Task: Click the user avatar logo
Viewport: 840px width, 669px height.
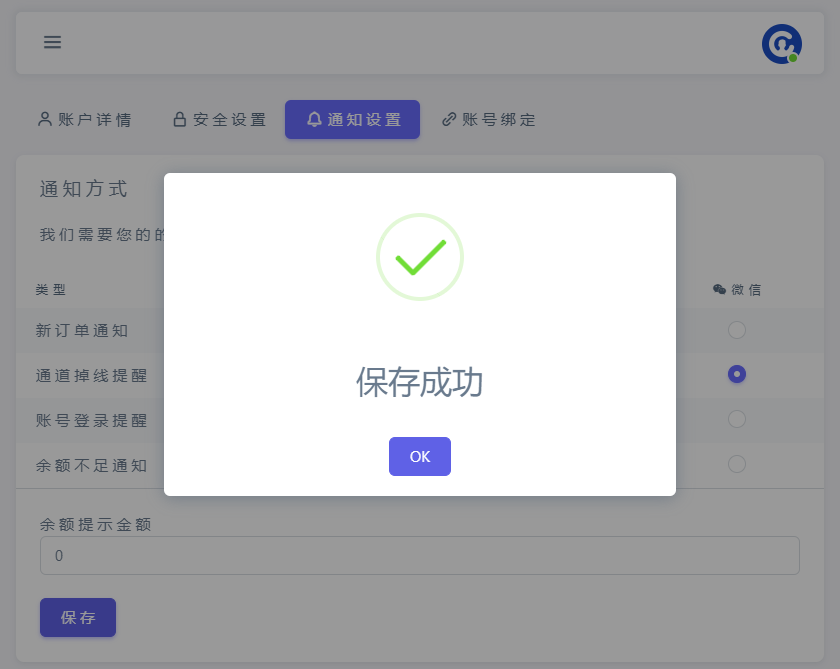Action: click(780, 44)
